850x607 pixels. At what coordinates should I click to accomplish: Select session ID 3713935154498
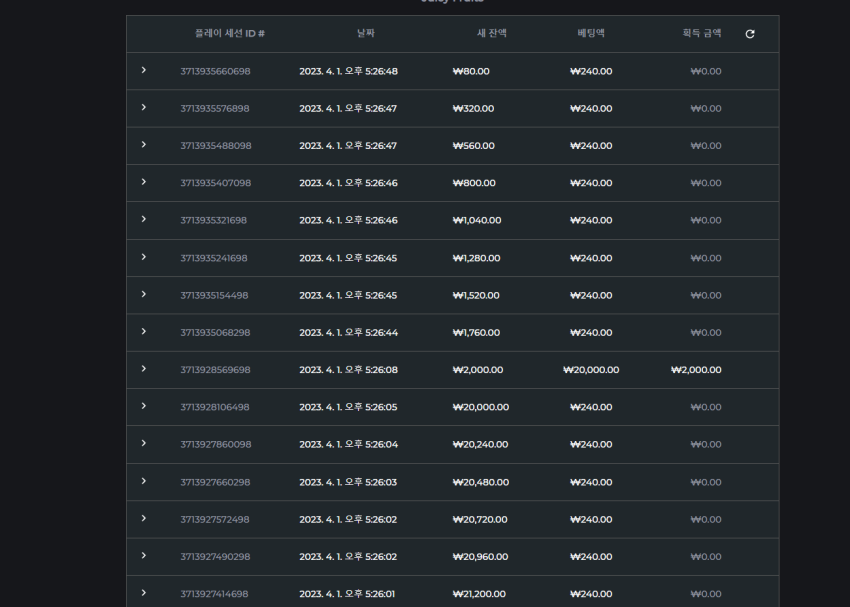(x=214, y=296)
